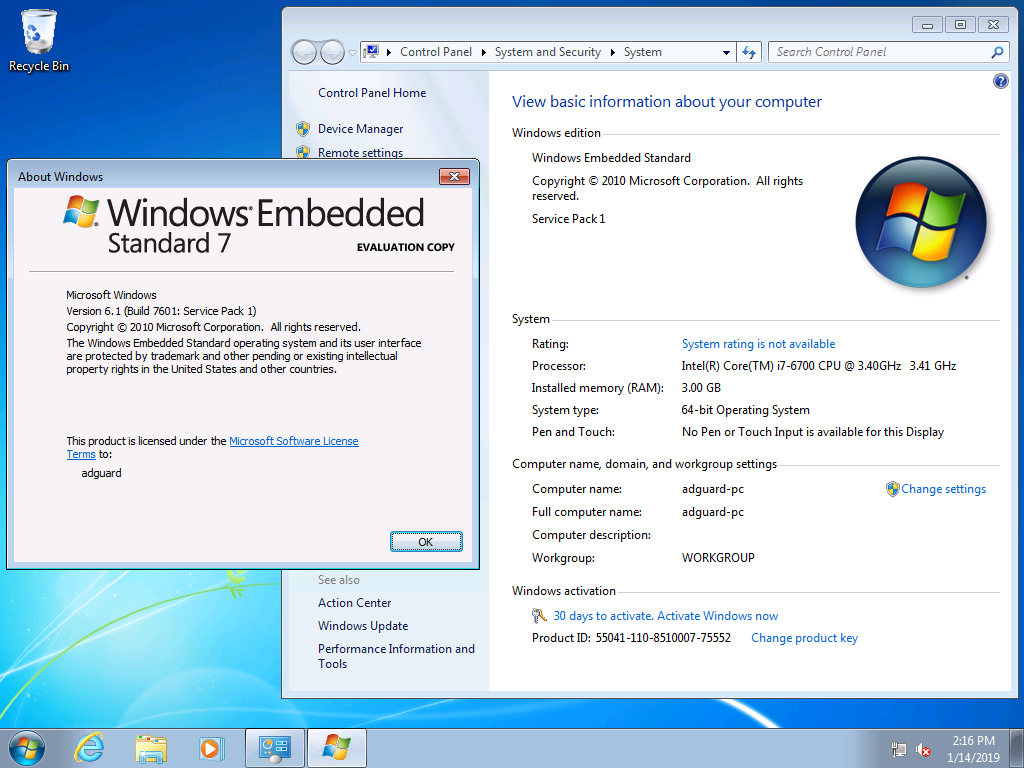Close the About Windows dialog
Viewport: 1024px width, 768px height.
[x=455, y=176]
